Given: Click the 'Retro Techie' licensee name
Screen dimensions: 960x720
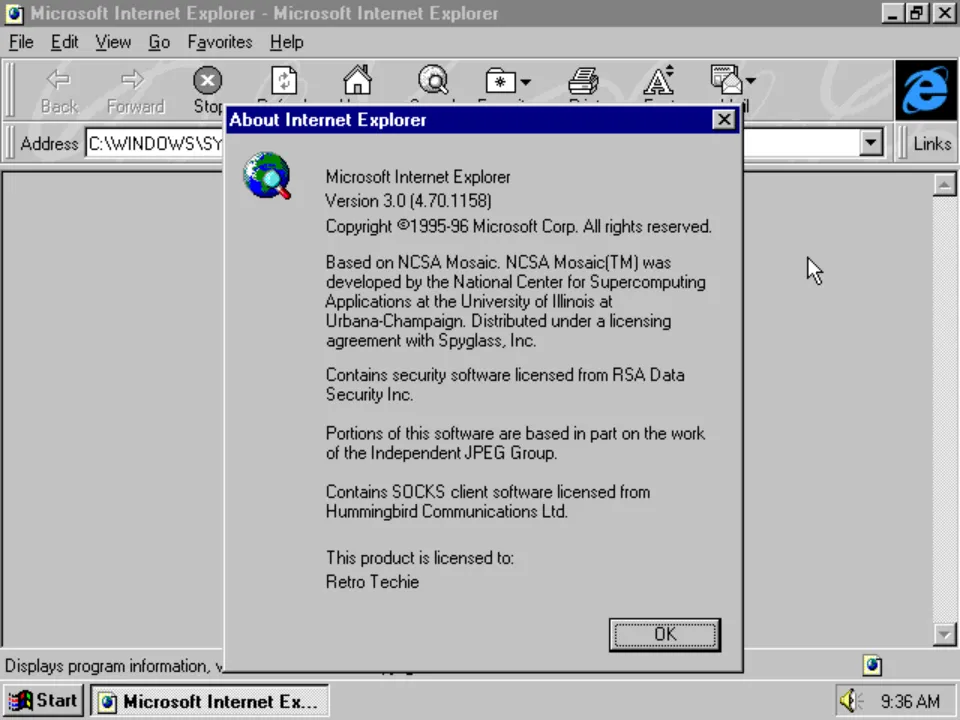Looking at the screenshot, I should [372, 582].
